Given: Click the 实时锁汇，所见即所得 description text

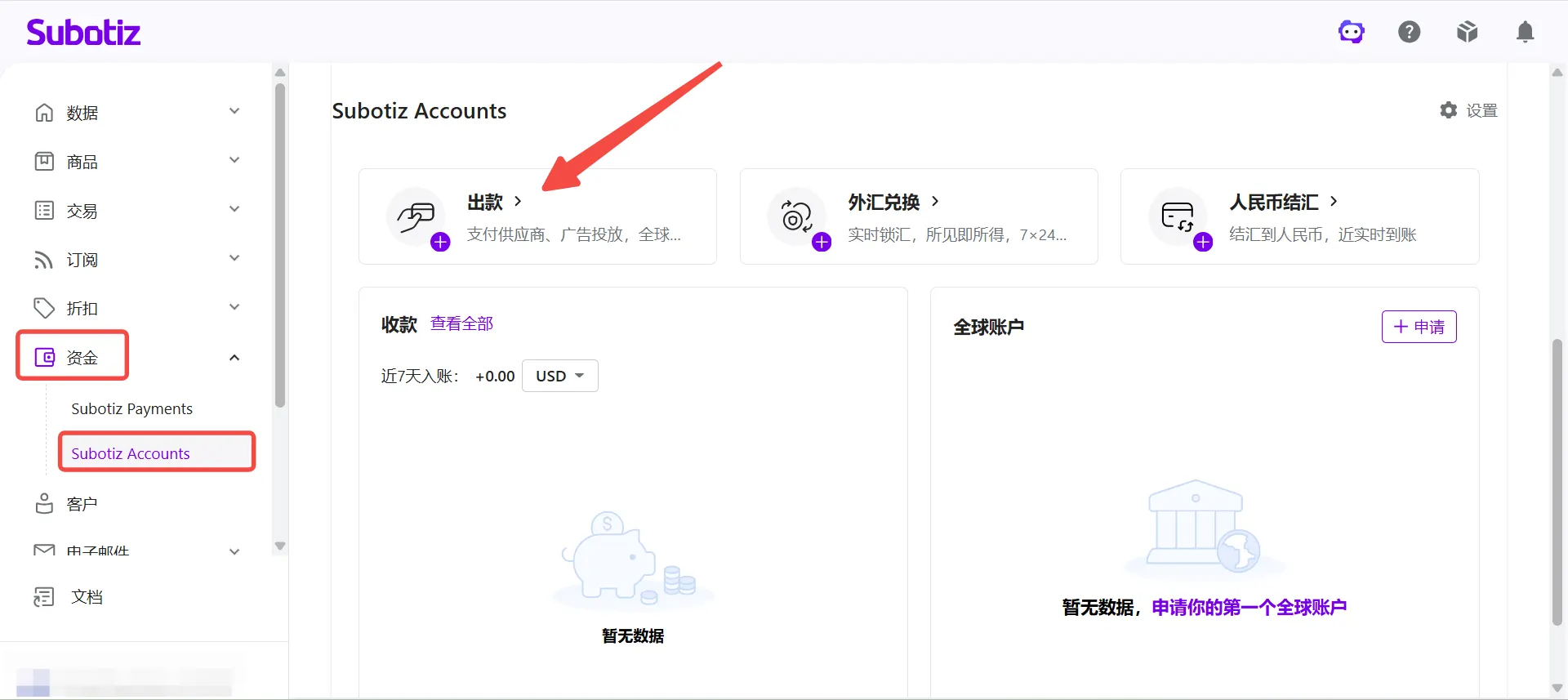Looking at the screenshot, I should (x=957, y=234).
